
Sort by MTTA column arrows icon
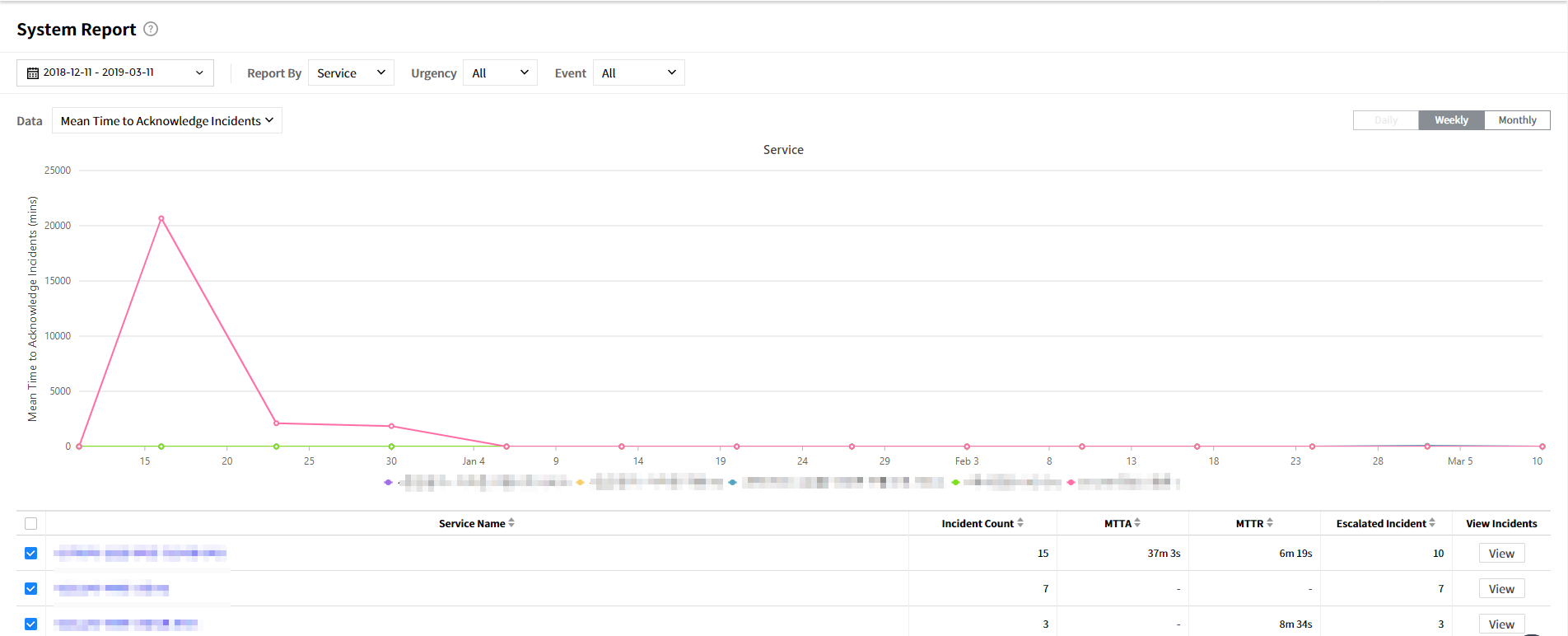tap(1137, 523)
